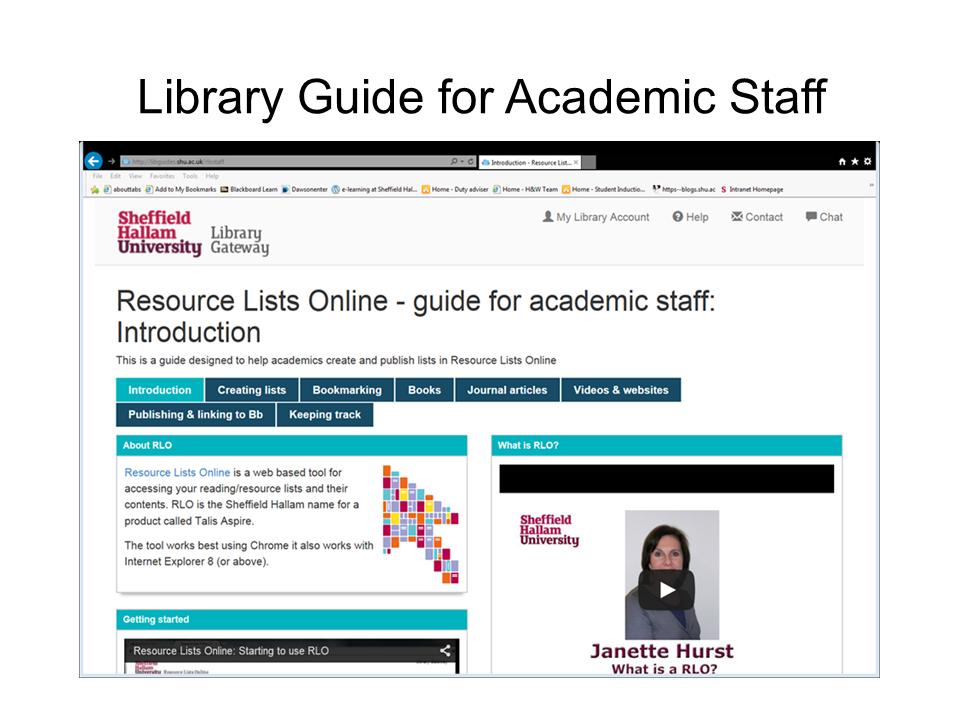Open the Videos & websites tab
The height and width of the screenshot is (720, 960).
click(x=621, y=390)
